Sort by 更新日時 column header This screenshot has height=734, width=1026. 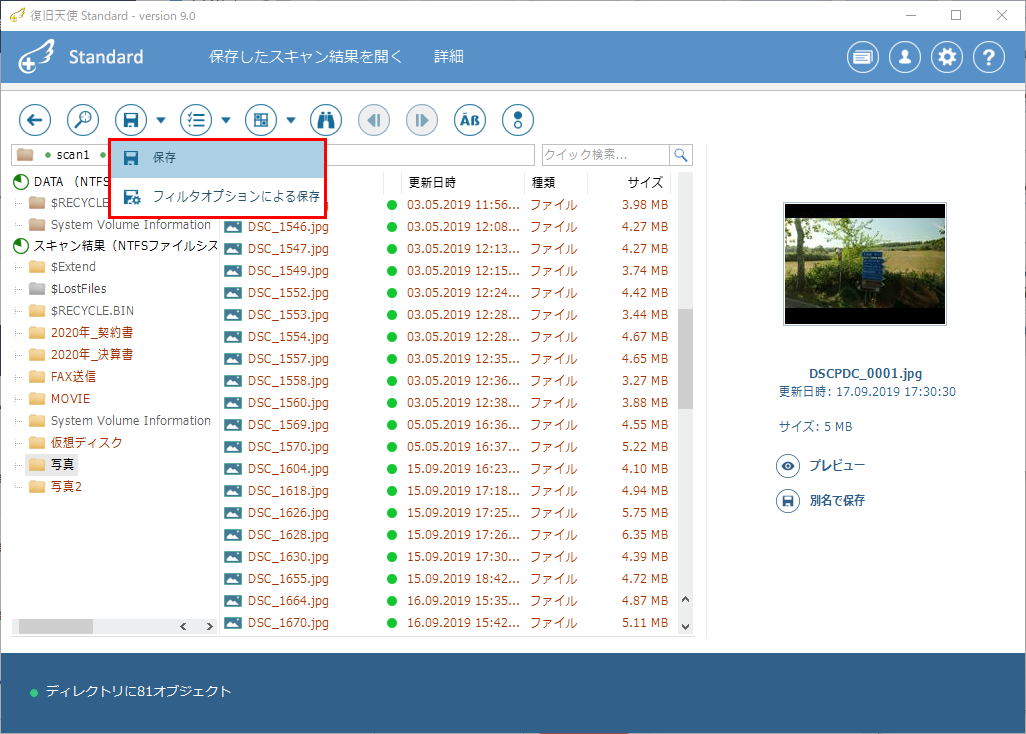pyautogui.click(x=432, y=183)
